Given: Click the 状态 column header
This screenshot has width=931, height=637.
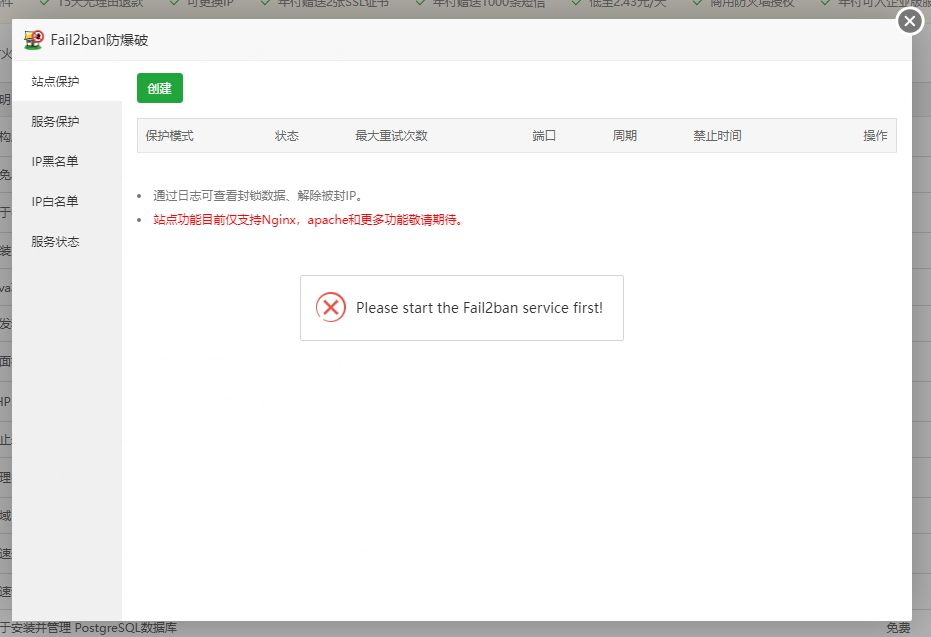Looking at the screenshot, I should point(287,136).
